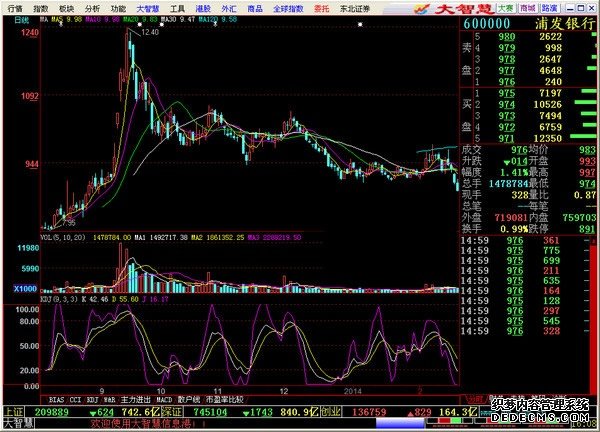Open the 指数 menu

pos(41,8)
